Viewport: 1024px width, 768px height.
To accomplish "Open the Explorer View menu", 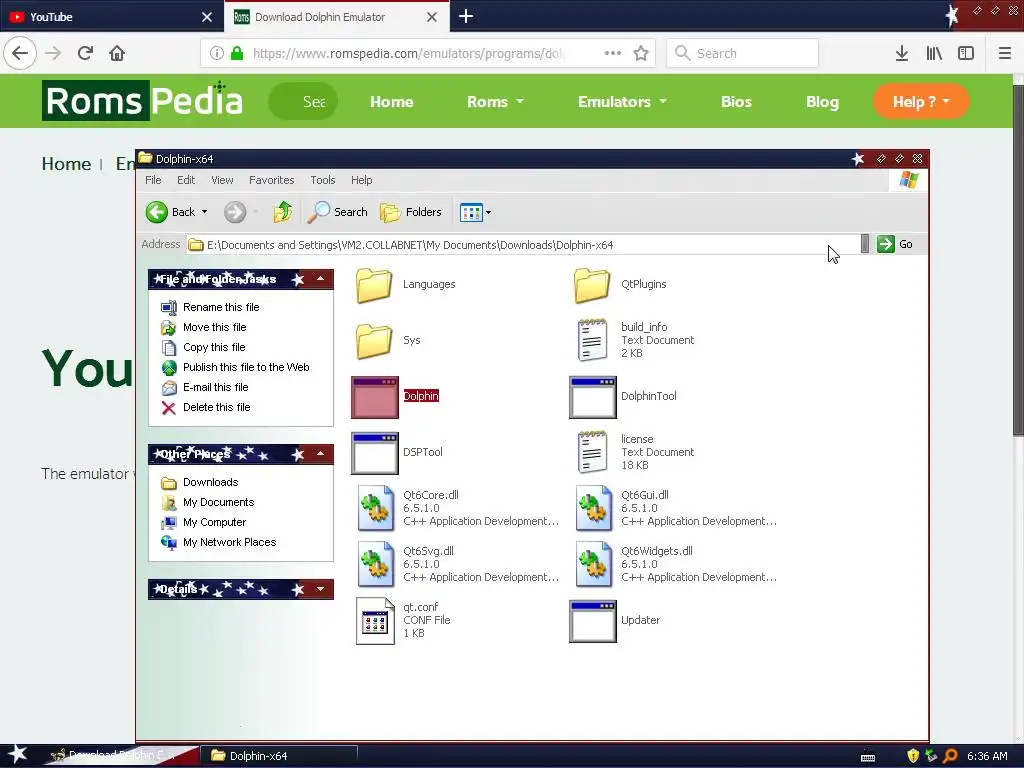I will (222, 180).
